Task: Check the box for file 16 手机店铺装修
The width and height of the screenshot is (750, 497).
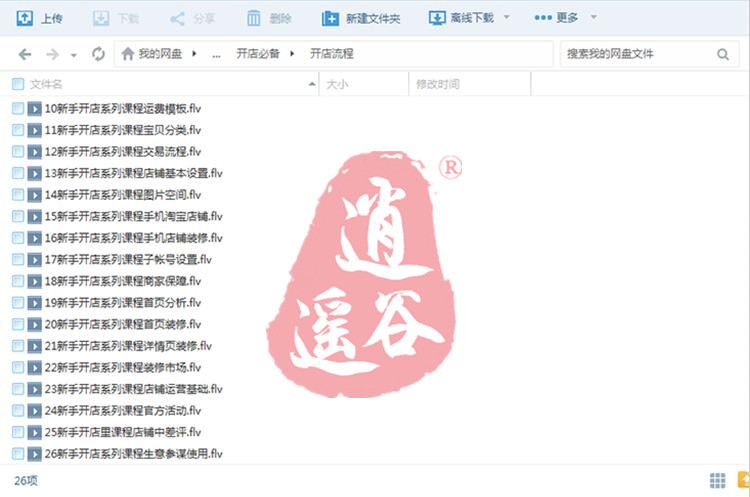Action: 18,238
